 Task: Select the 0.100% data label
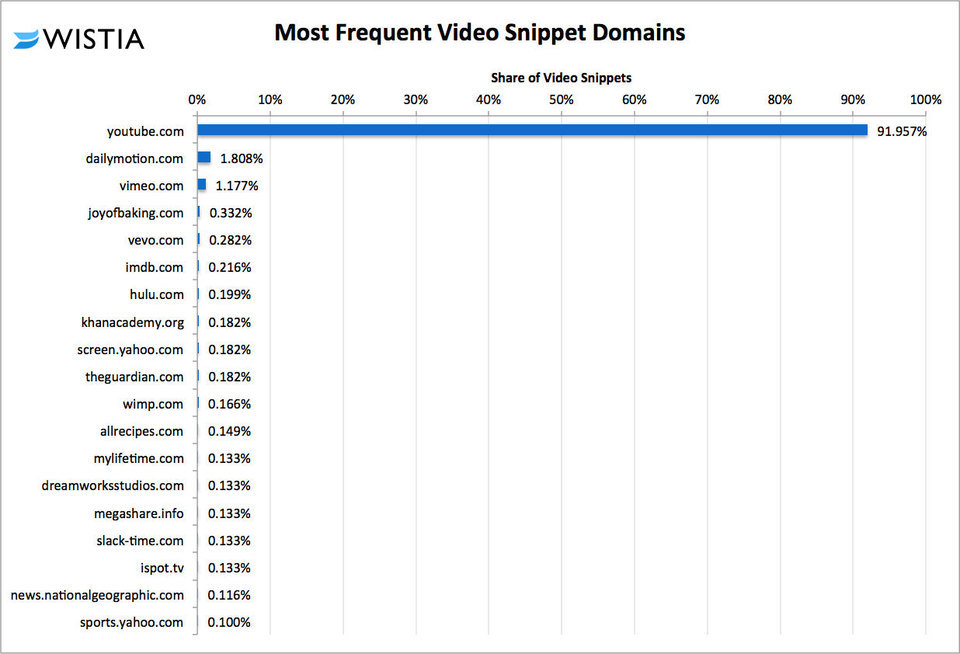coord(229,622)
